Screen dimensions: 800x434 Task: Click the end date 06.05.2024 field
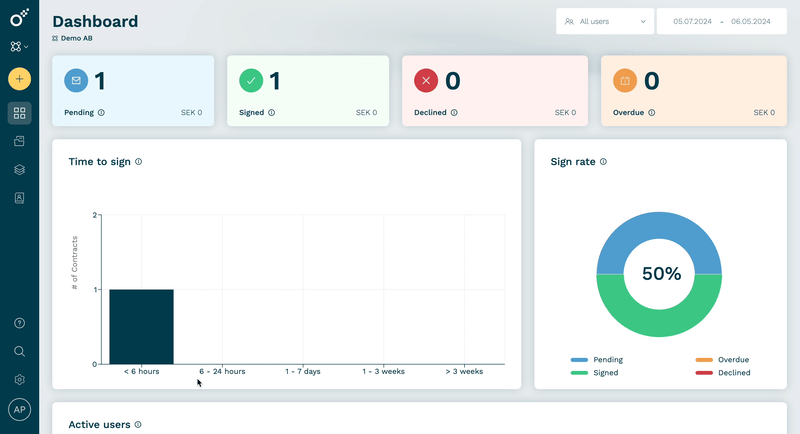point(751,21)
